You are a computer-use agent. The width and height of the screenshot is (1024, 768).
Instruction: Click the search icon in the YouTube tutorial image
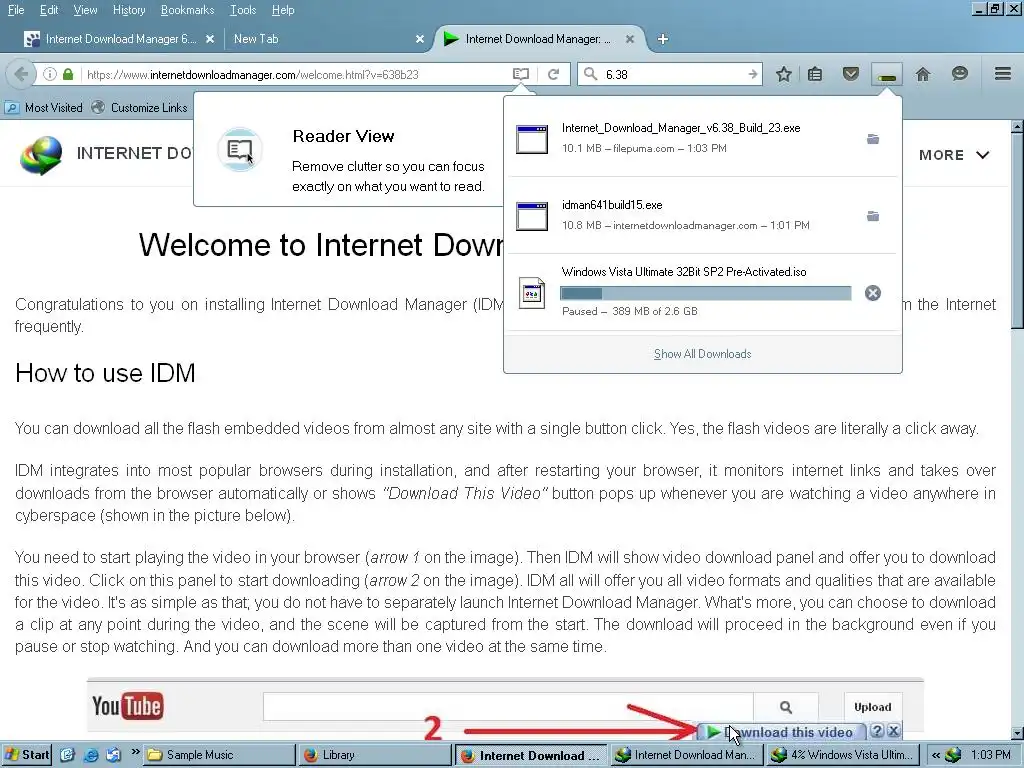pyautogui.click(x=786, y=707)
